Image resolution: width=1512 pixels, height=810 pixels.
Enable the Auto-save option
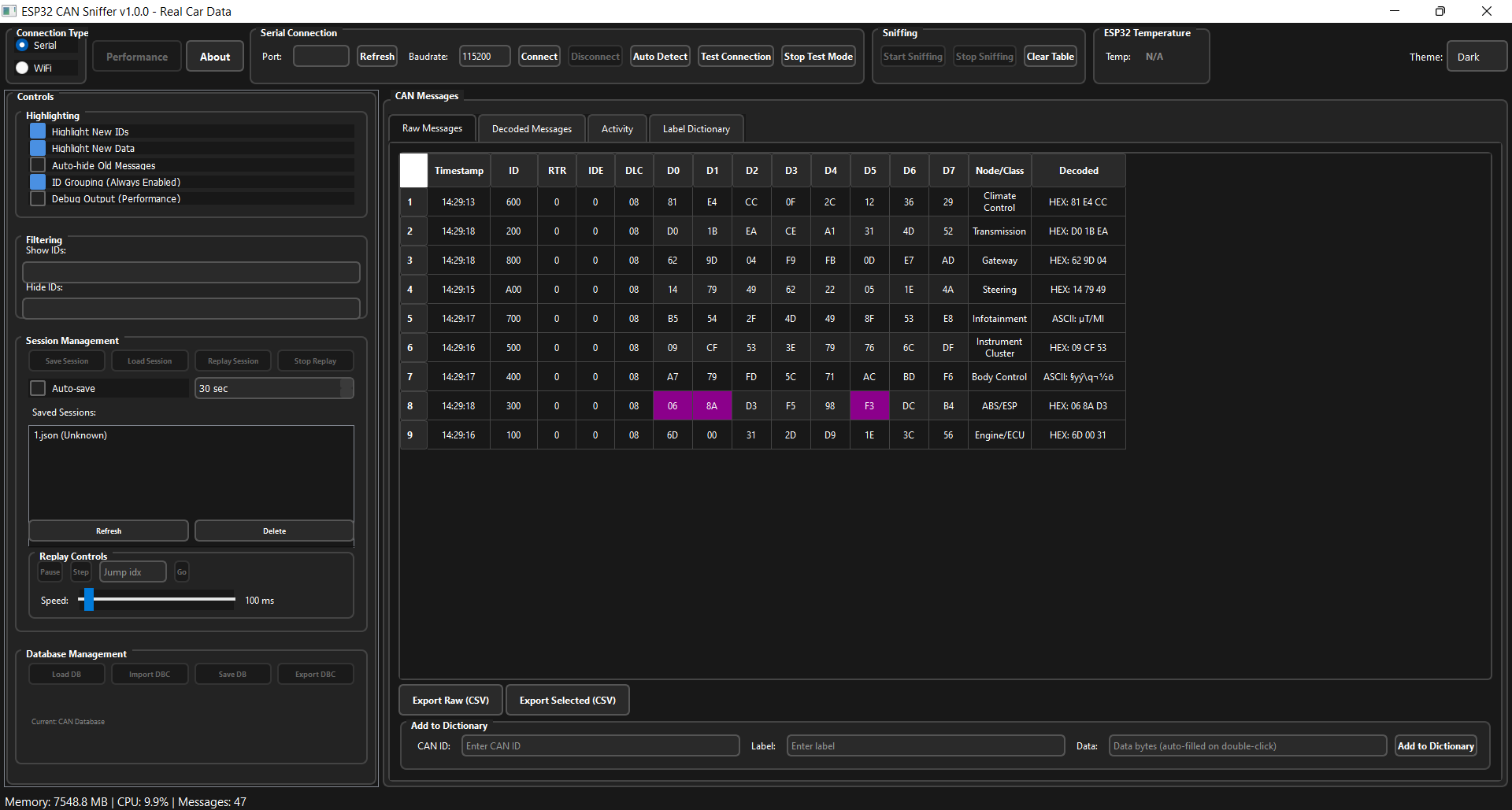click(37, 387)
